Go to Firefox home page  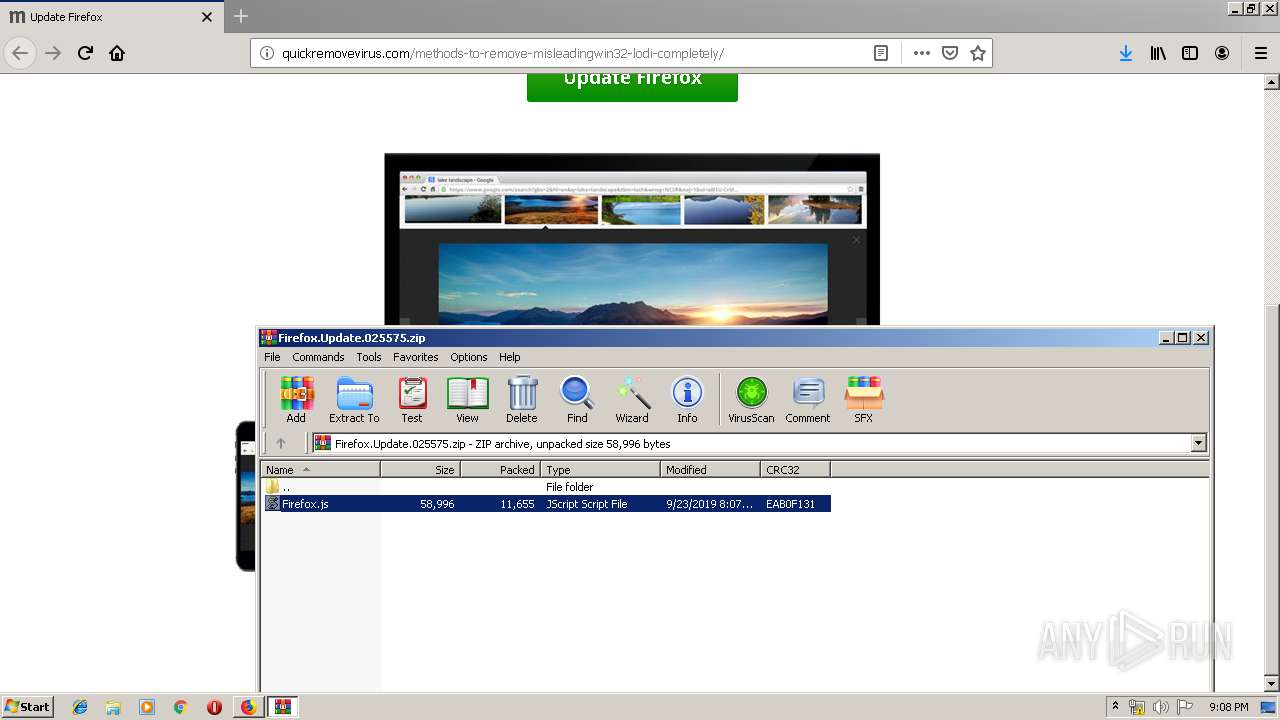coord(117,53)
